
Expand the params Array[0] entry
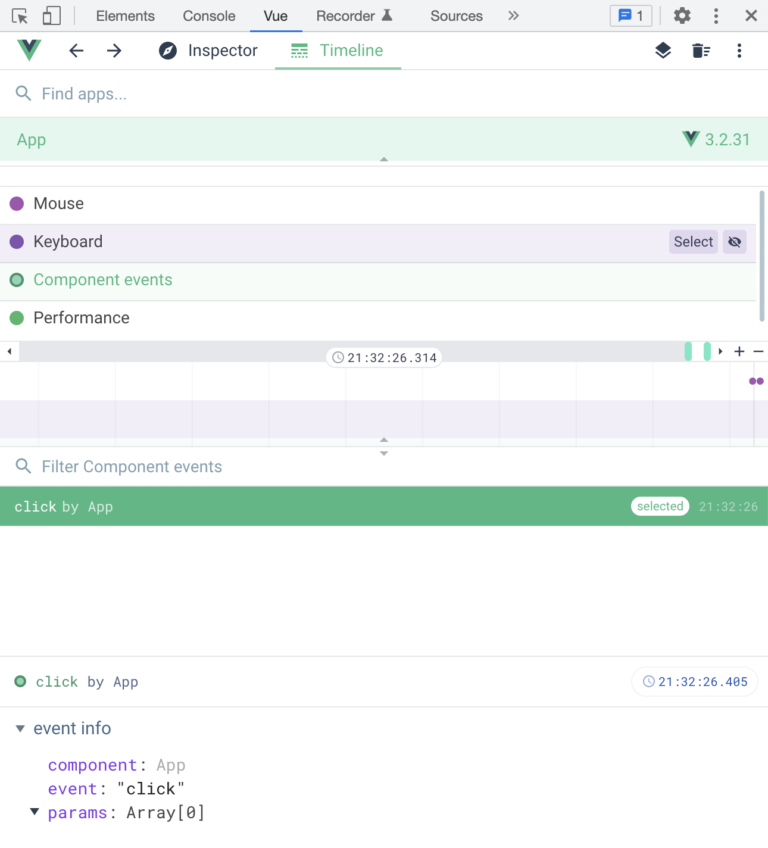[x=32, y=812]
